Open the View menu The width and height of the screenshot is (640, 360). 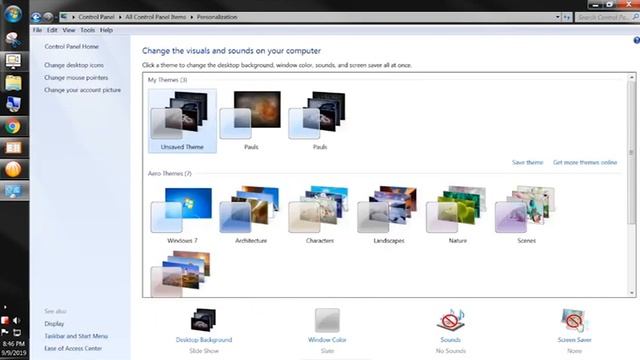click(x=69, y=30)
